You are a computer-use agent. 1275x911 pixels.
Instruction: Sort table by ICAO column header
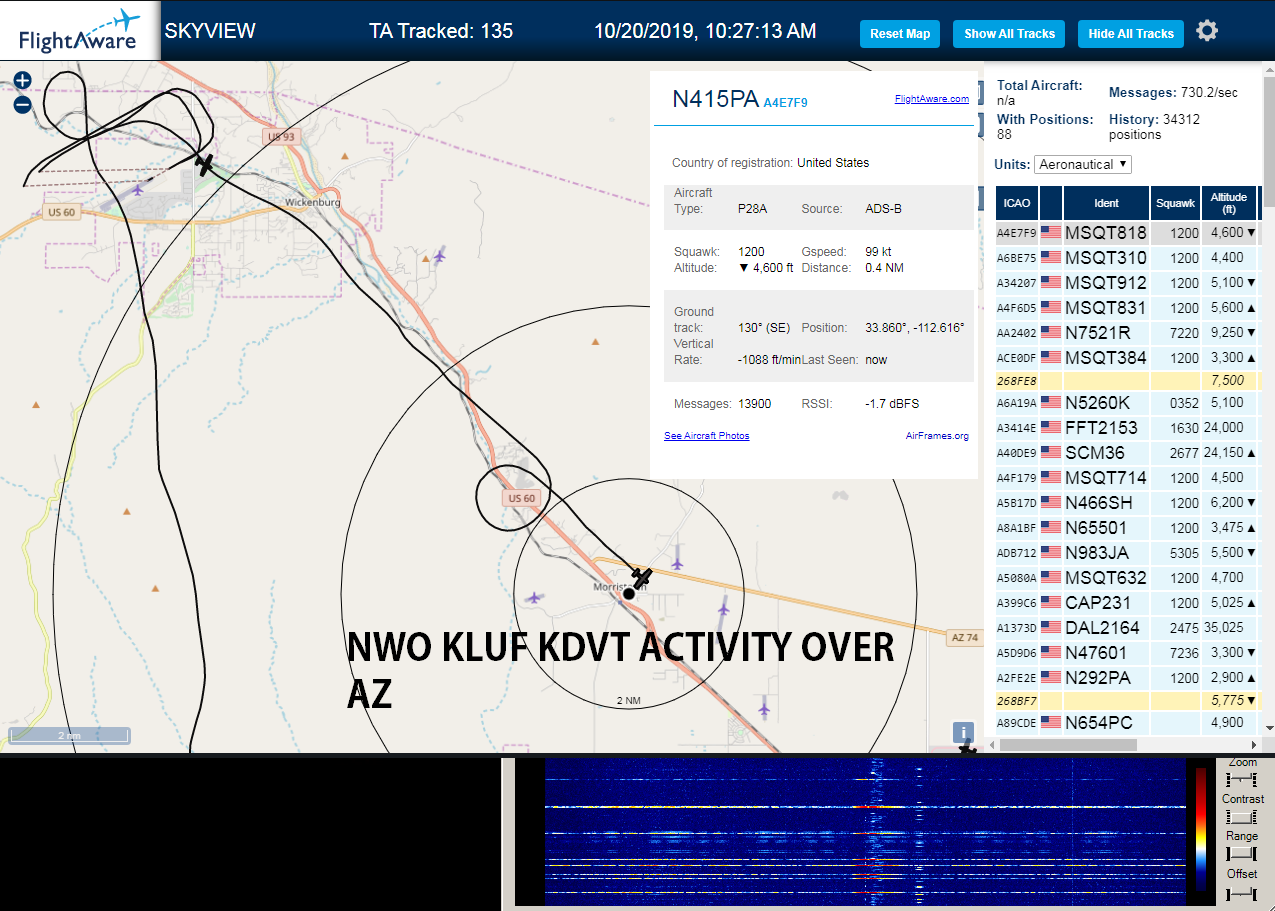(1016, 203)
